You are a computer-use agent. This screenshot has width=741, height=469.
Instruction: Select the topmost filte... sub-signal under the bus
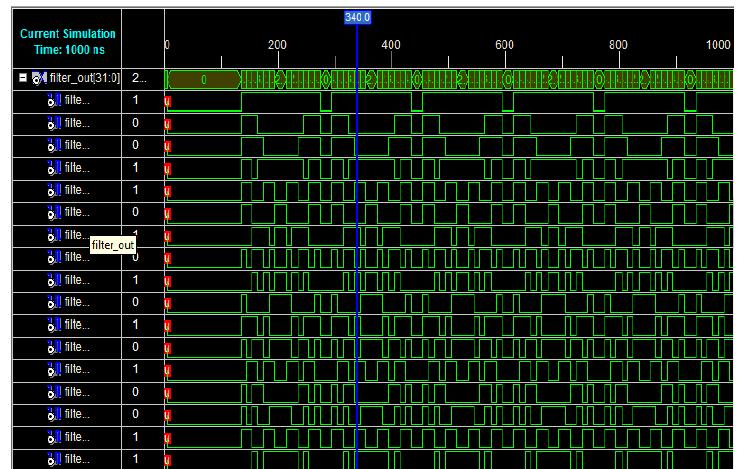click(x=77, y=100)
